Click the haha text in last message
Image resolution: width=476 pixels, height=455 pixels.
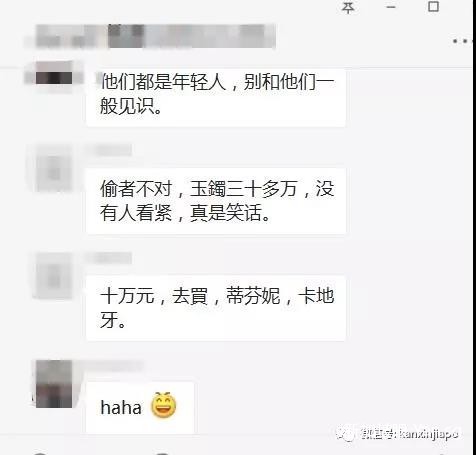pos(121,407)
